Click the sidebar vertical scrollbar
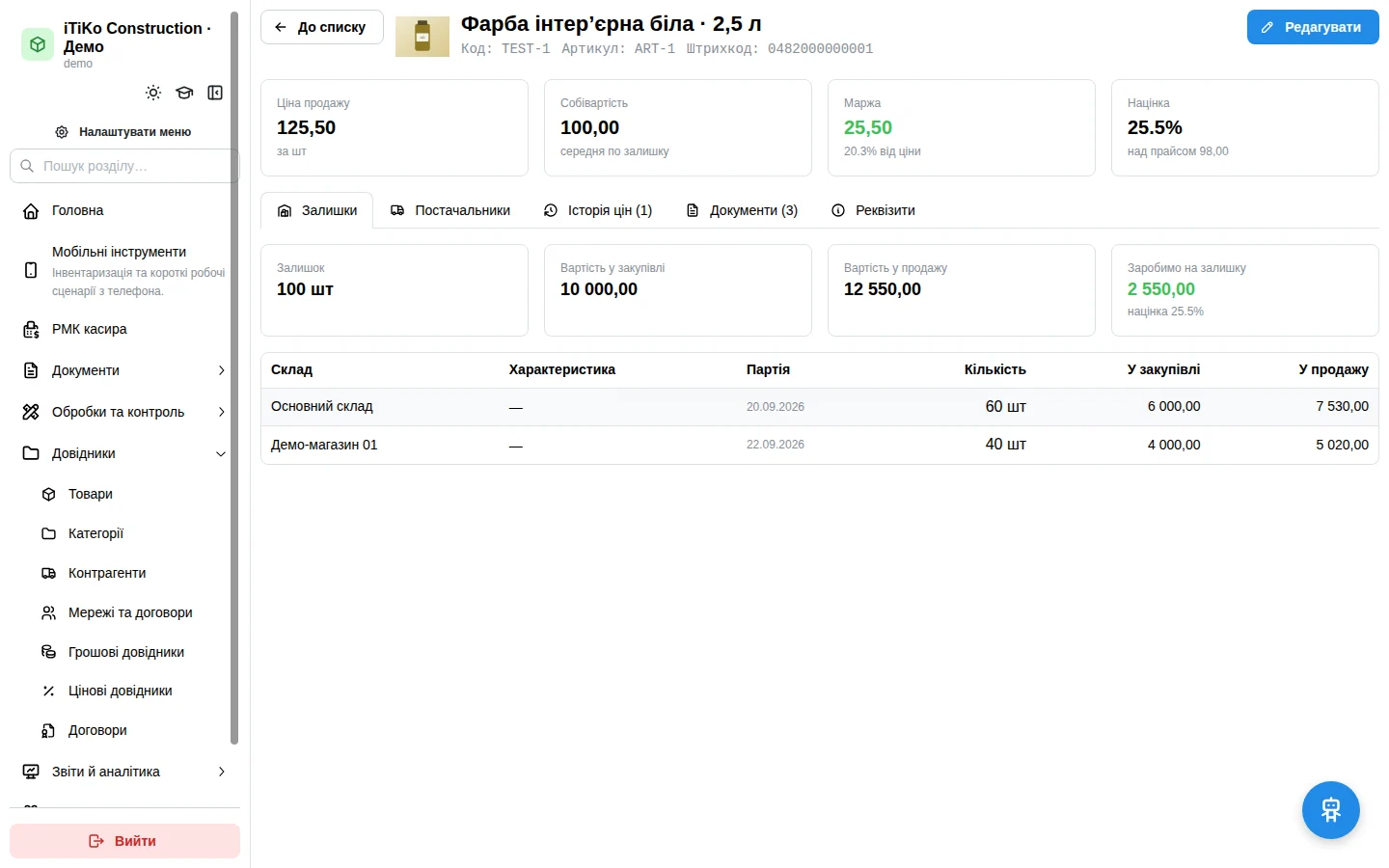 coord(234,376)
